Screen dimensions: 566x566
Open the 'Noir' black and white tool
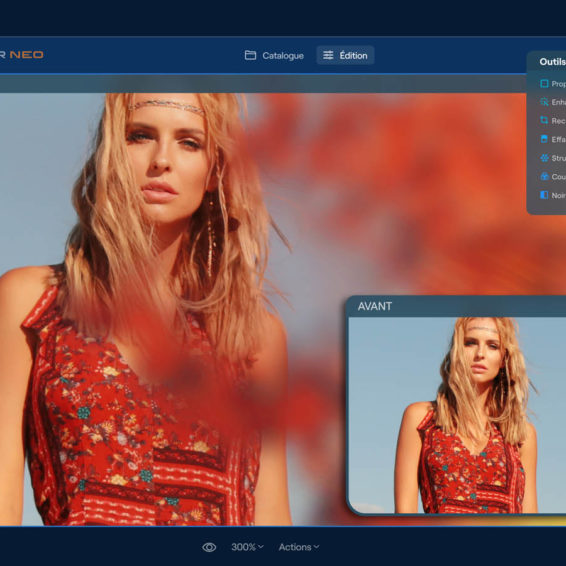click(x=552, y=195)
